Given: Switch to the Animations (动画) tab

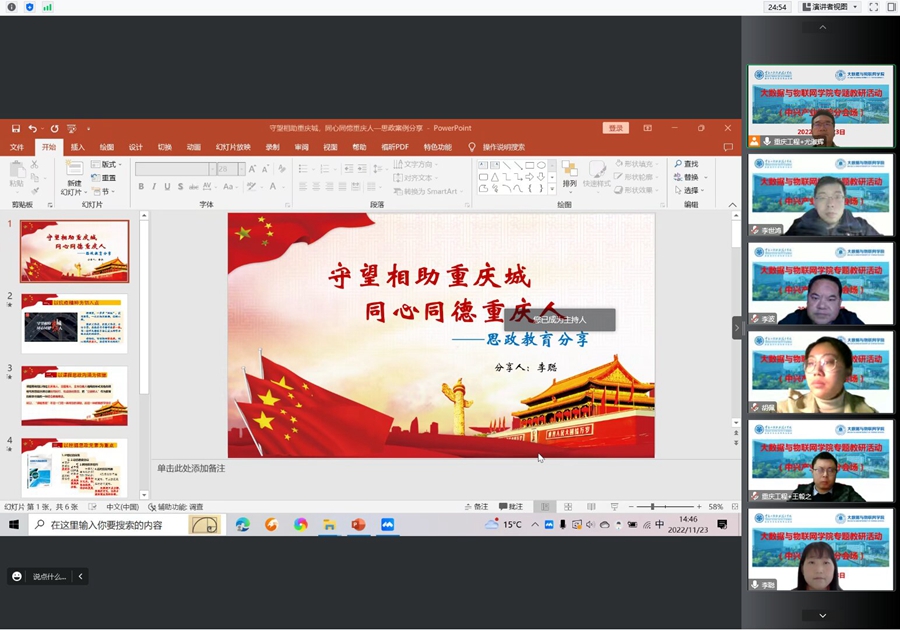Looking at the screenshot, I should tap(193, 147).
